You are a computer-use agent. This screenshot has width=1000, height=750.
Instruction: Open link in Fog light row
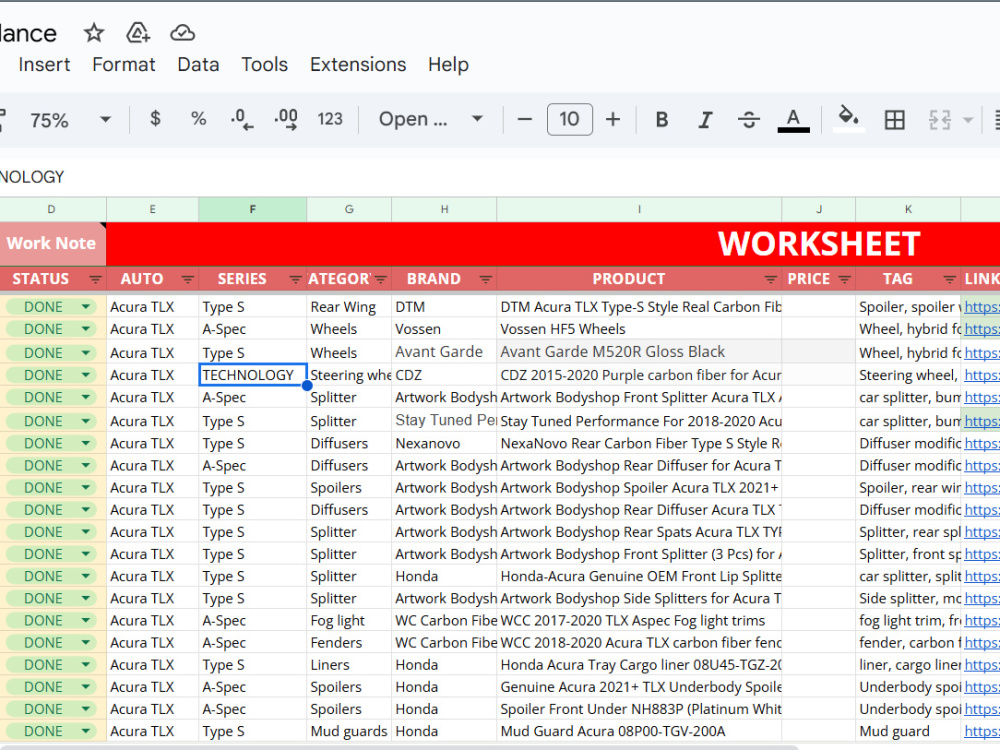tap(982, 621)
